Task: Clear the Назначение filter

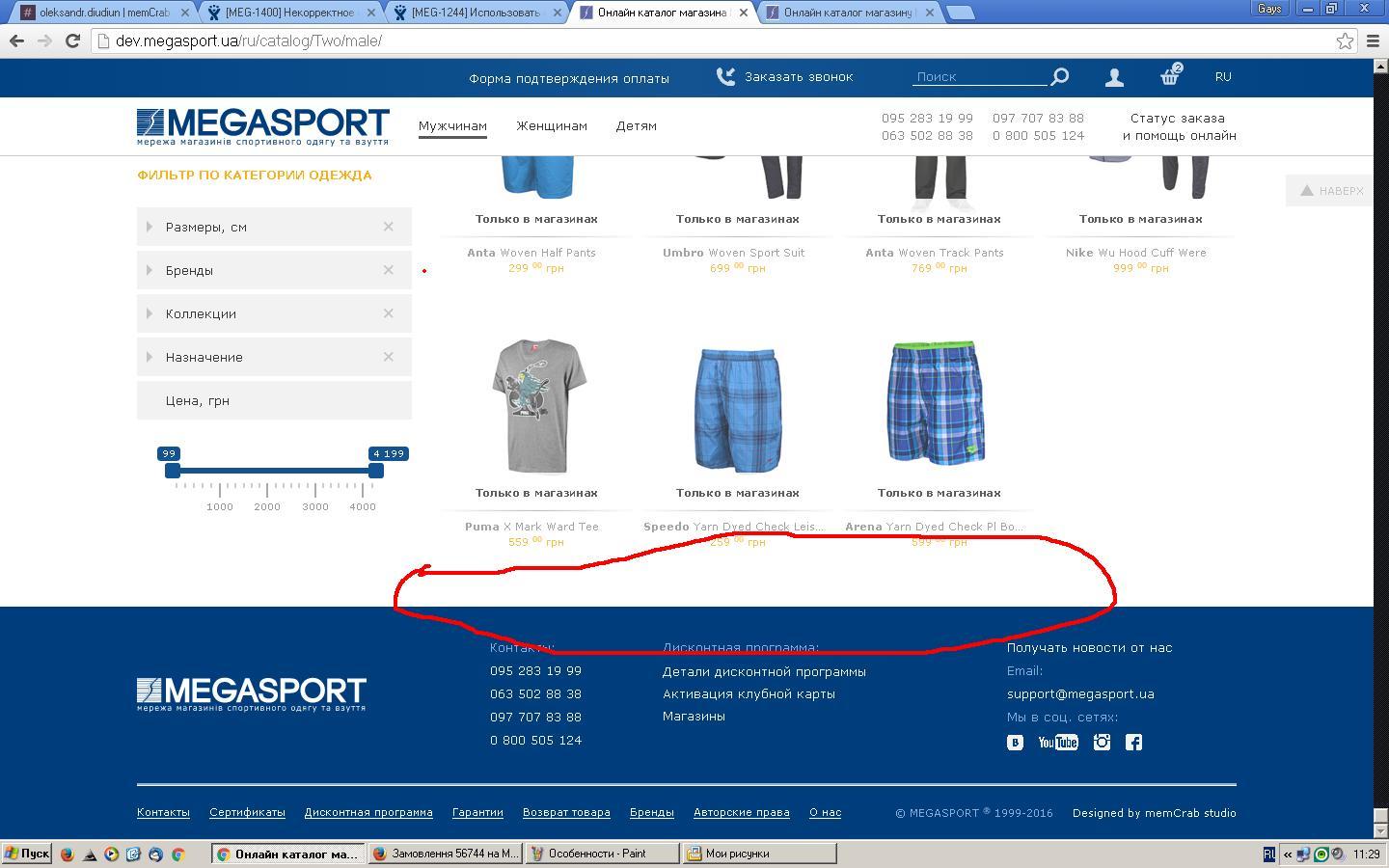Action: coord(388,357)
